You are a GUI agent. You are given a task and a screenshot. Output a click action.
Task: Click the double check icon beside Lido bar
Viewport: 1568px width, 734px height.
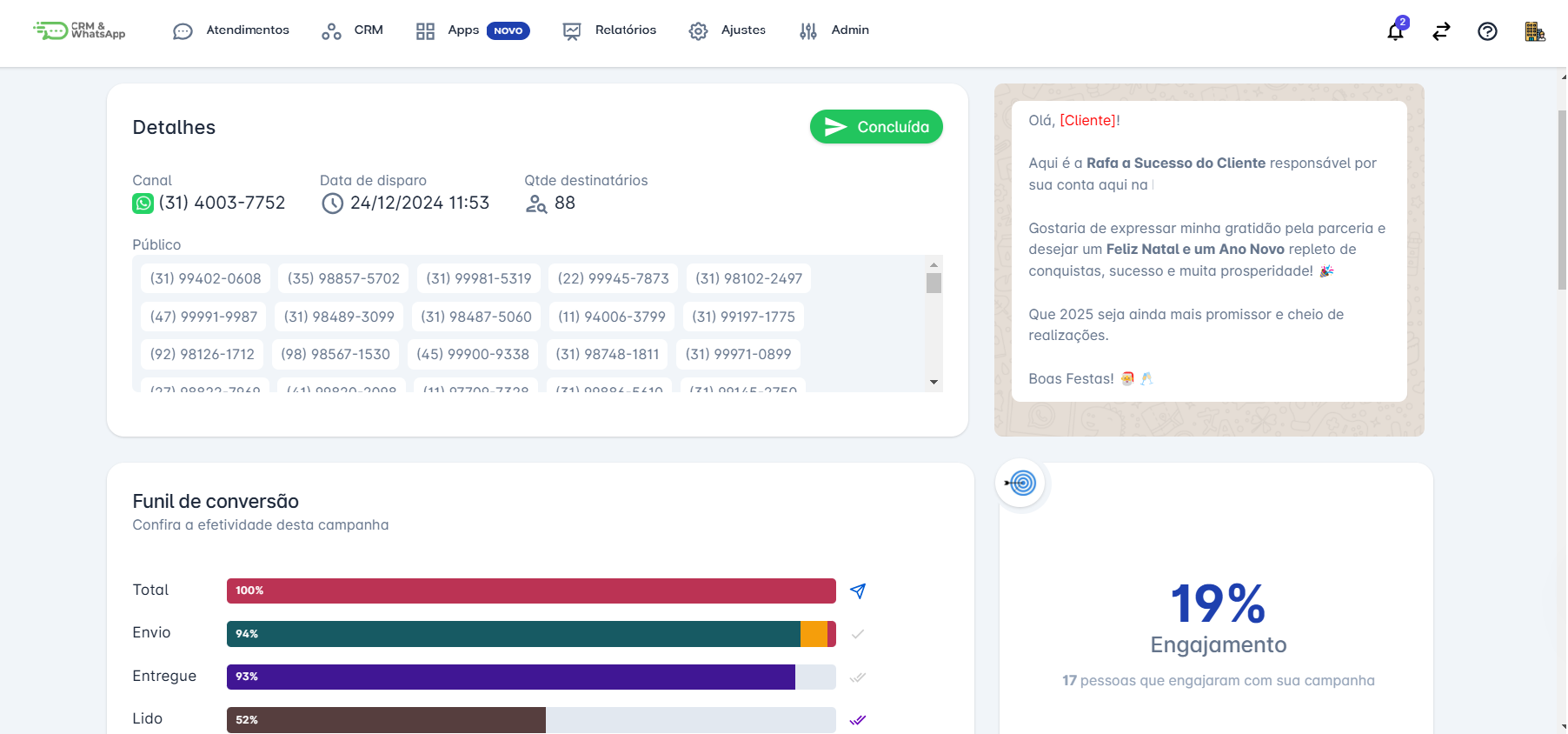tap(858, 720)
